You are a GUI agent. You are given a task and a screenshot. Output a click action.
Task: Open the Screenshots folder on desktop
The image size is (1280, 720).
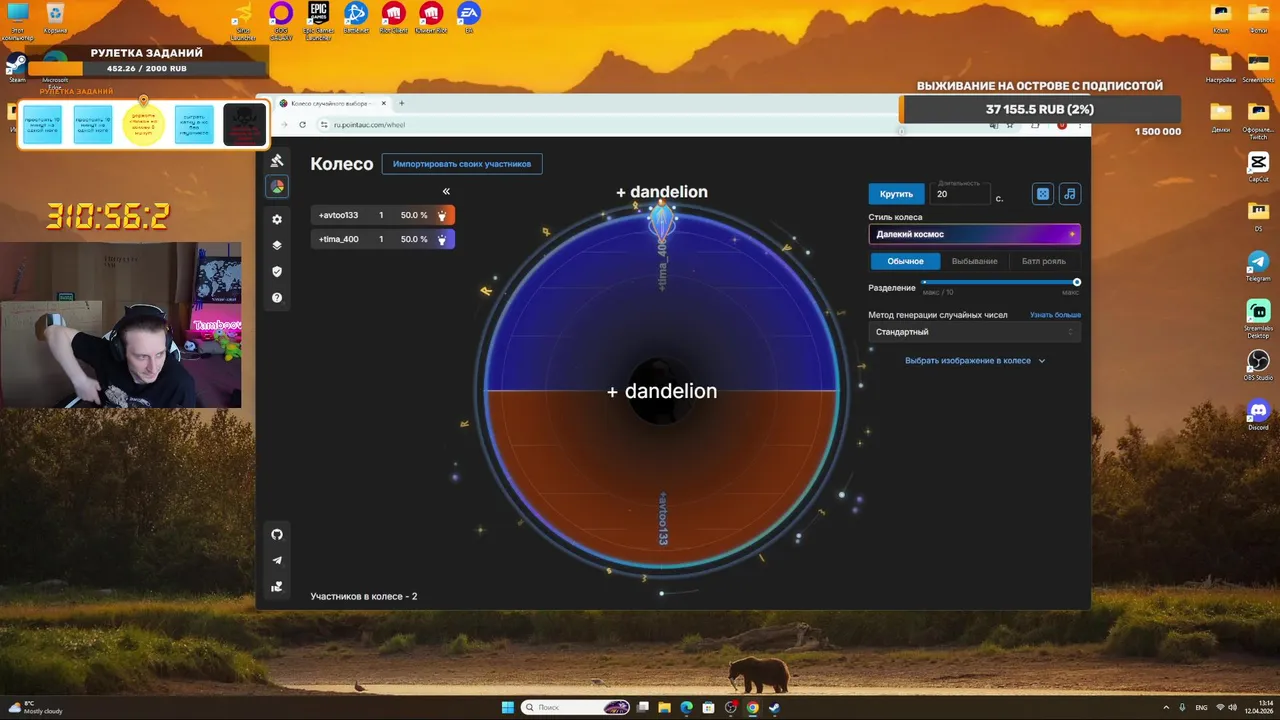click(1258, 67)
